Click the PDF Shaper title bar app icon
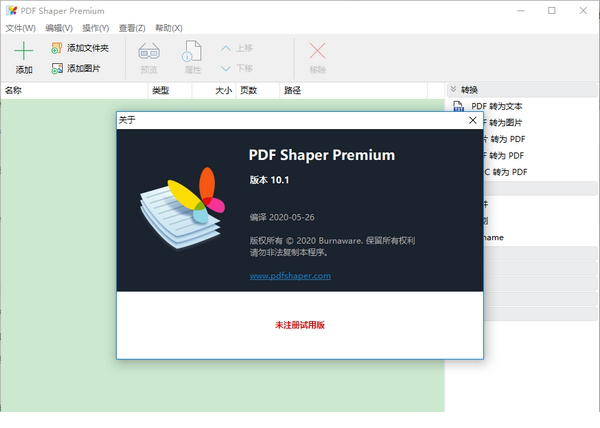 [11, 11]
